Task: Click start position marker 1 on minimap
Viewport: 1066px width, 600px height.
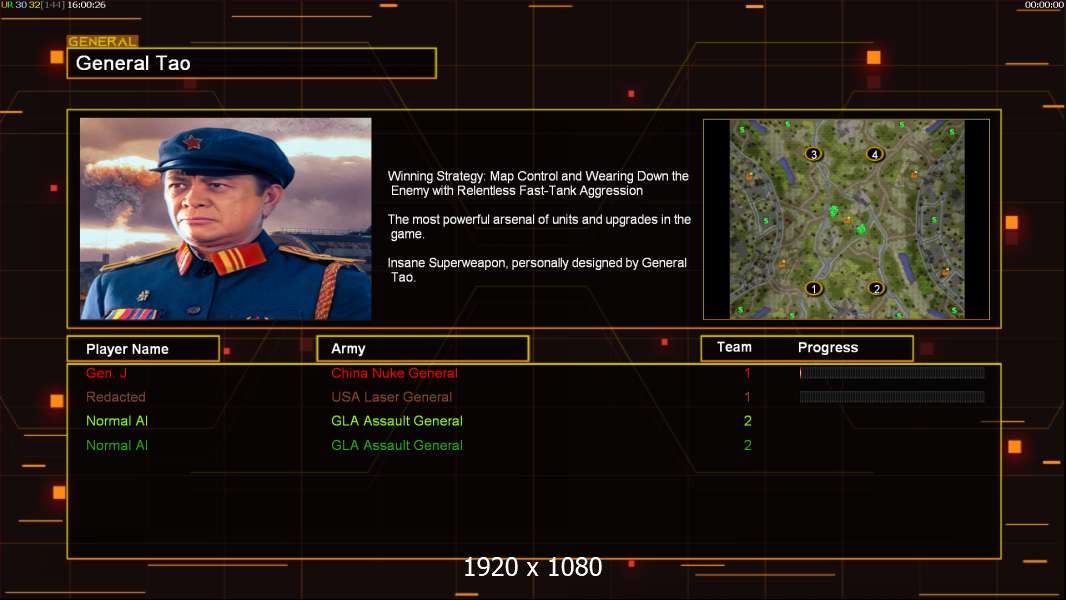Action: pos(813,289)
